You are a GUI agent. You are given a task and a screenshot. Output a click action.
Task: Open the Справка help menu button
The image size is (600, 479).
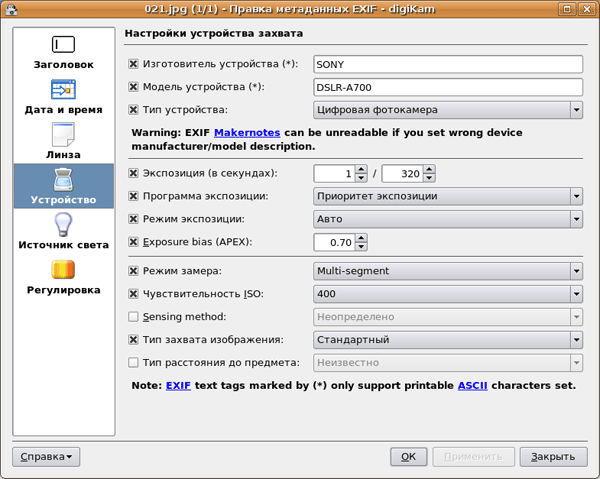point(46,457)
